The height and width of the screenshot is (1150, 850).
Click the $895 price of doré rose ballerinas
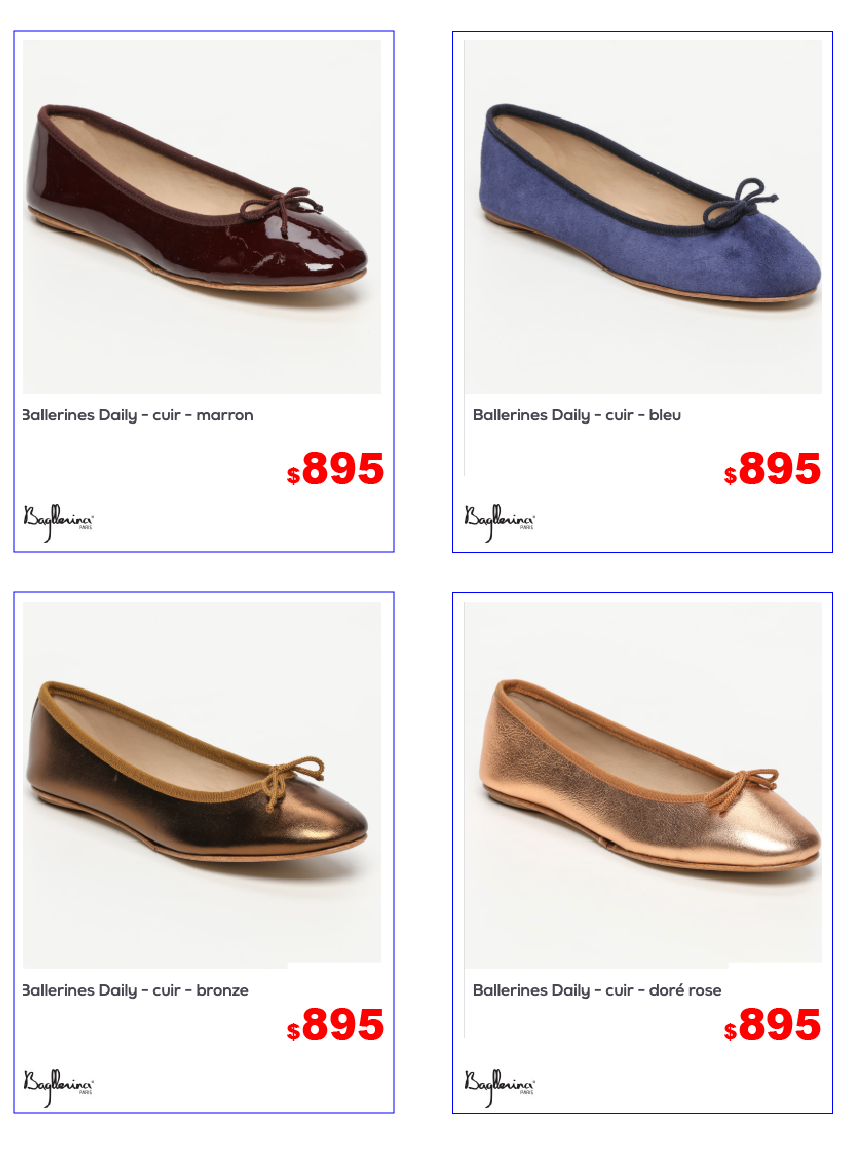[x=772, y=1025]
